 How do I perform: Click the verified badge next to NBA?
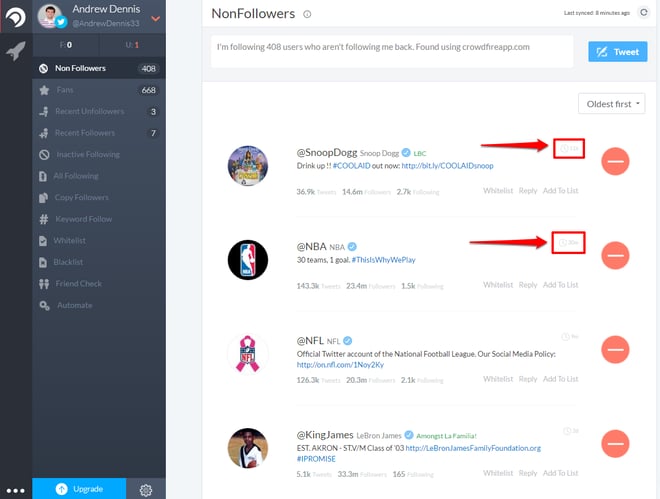click(x=352, y=247)
